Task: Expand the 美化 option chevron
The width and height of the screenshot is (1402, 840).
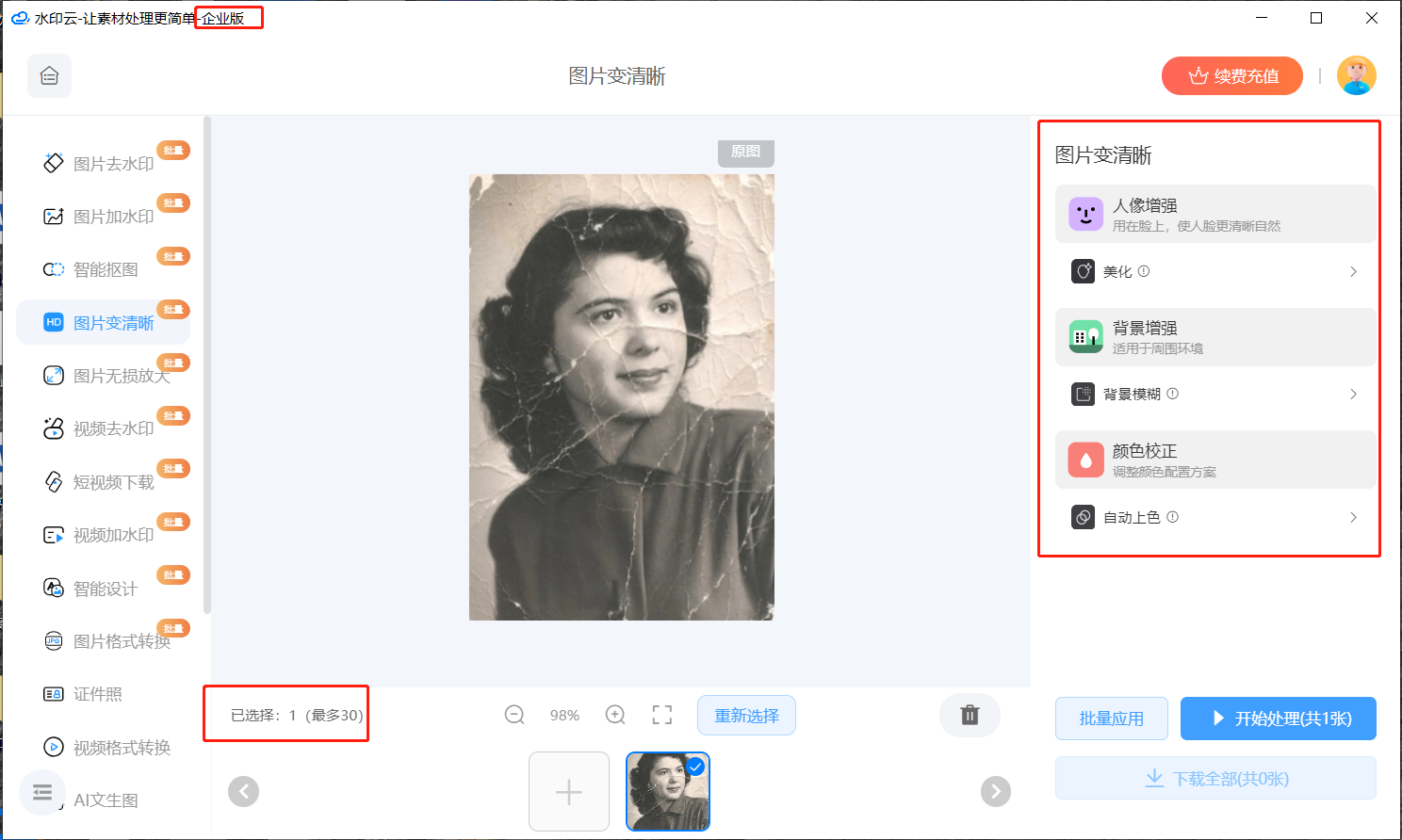Action: click(1353, 271)
